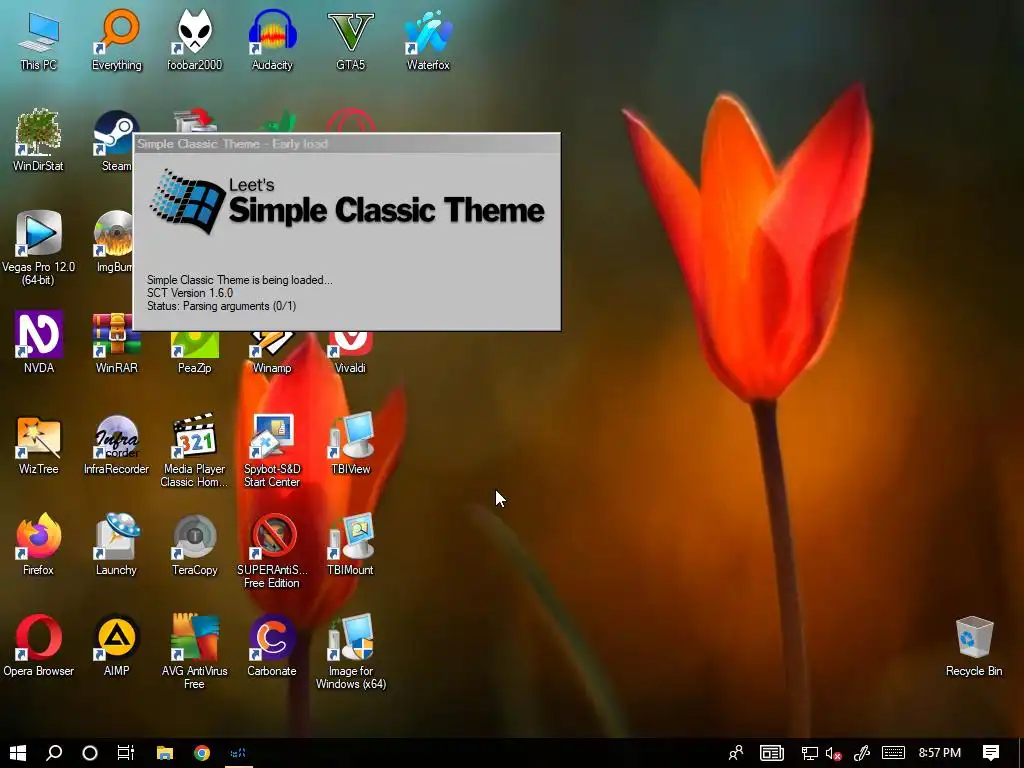Select the WizTree desktop shortcut

pyautogui.click(x=39, y=444)
